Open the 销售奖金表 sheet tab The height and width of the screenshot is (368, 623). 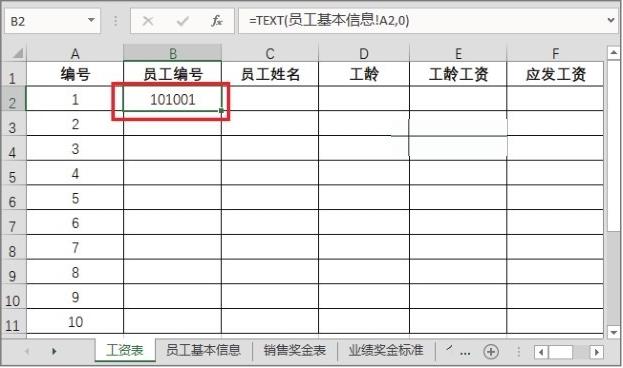click(294, 350)
